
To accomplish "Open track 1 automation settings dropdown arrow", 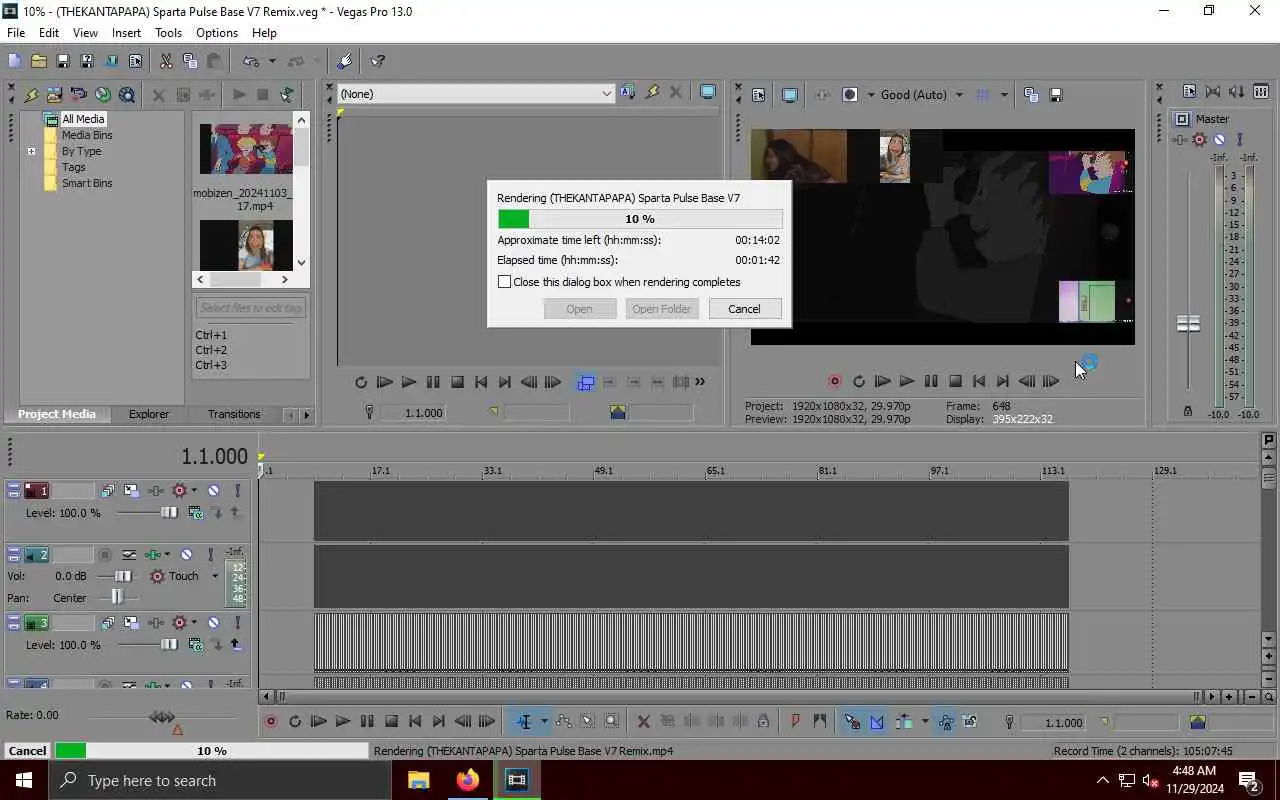I will (x=194, y=491).
